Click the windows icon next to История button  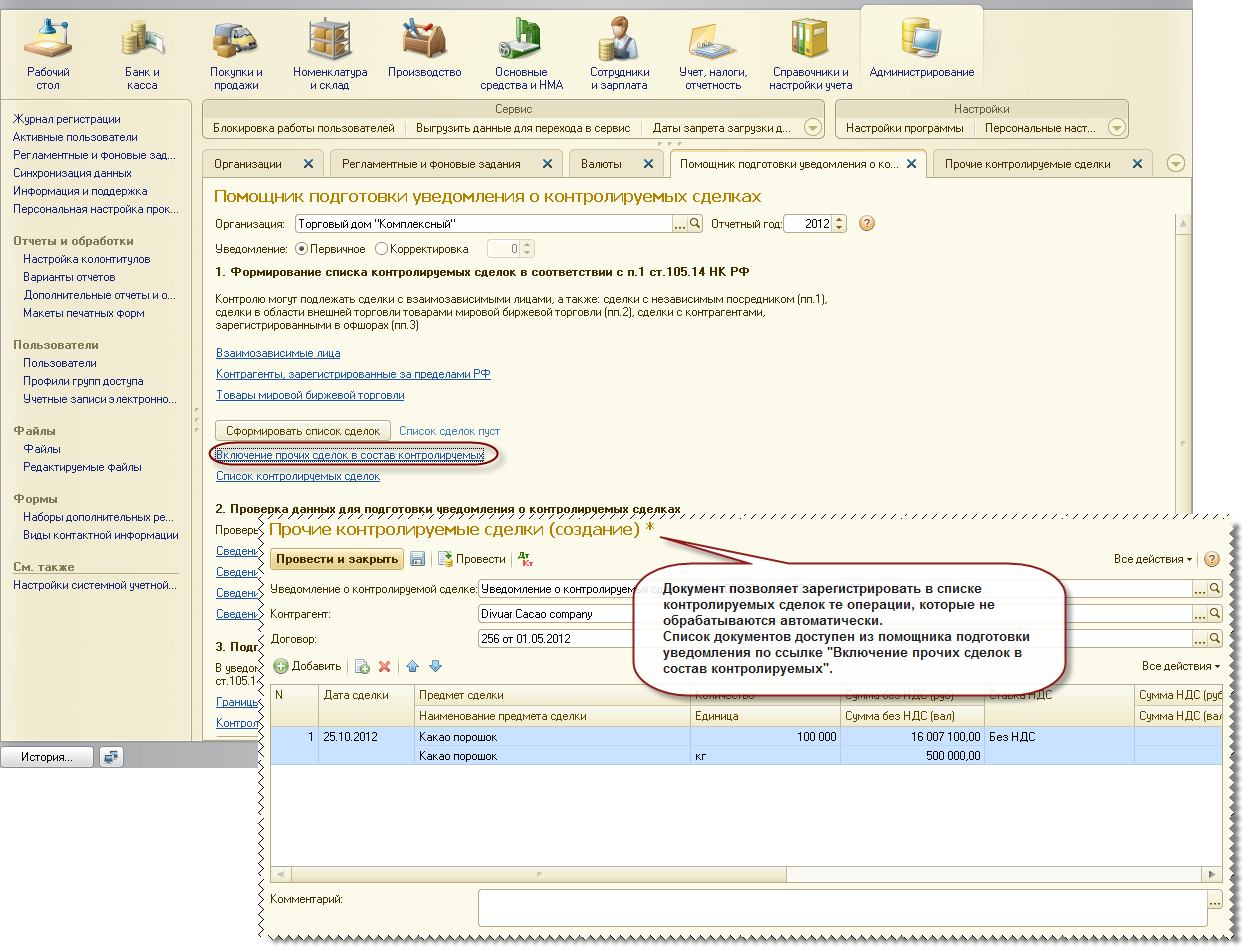(x=111, y=757)
